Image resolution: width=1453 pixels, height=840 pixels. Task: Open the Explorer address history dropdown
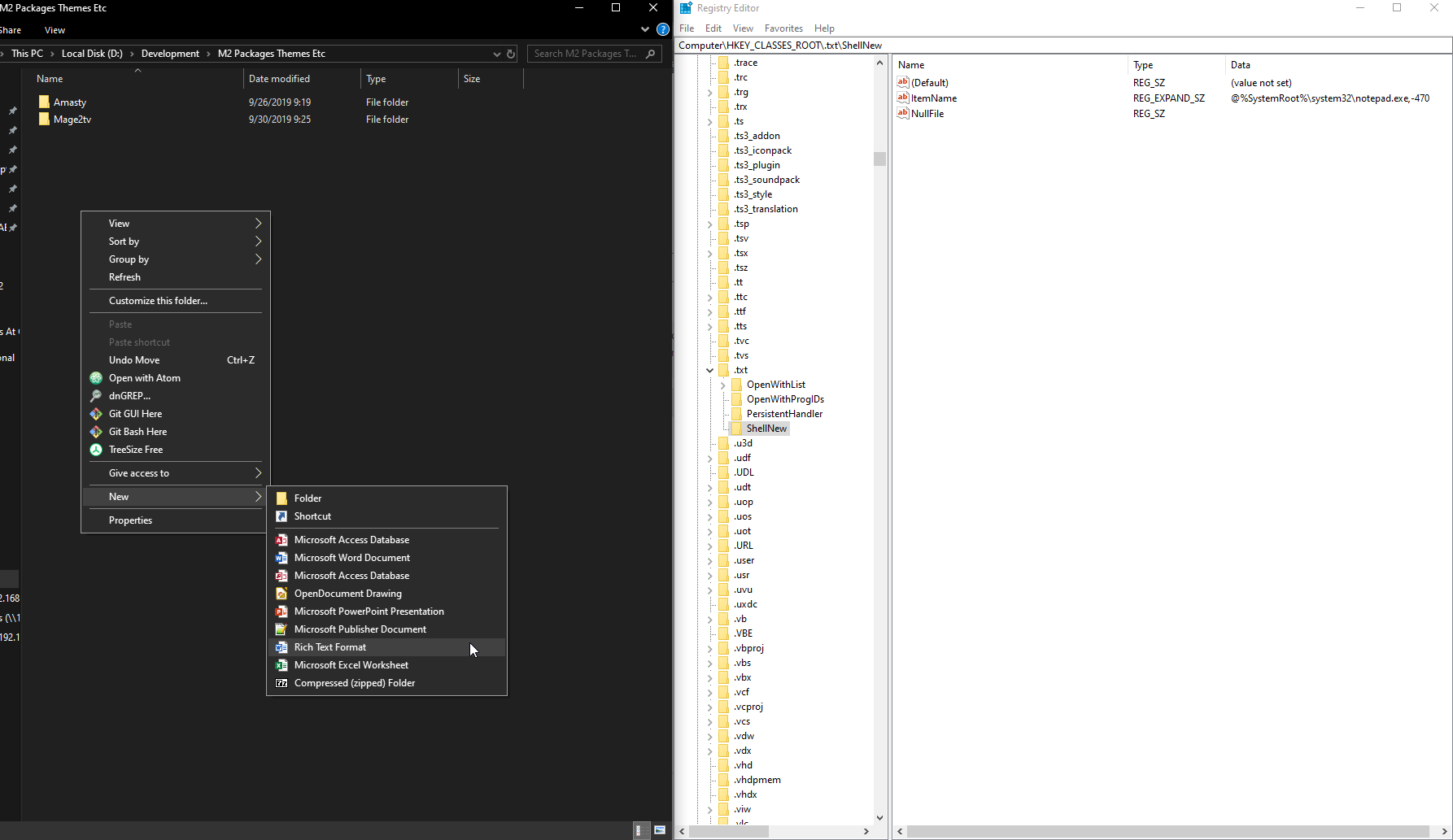(496, 54)
